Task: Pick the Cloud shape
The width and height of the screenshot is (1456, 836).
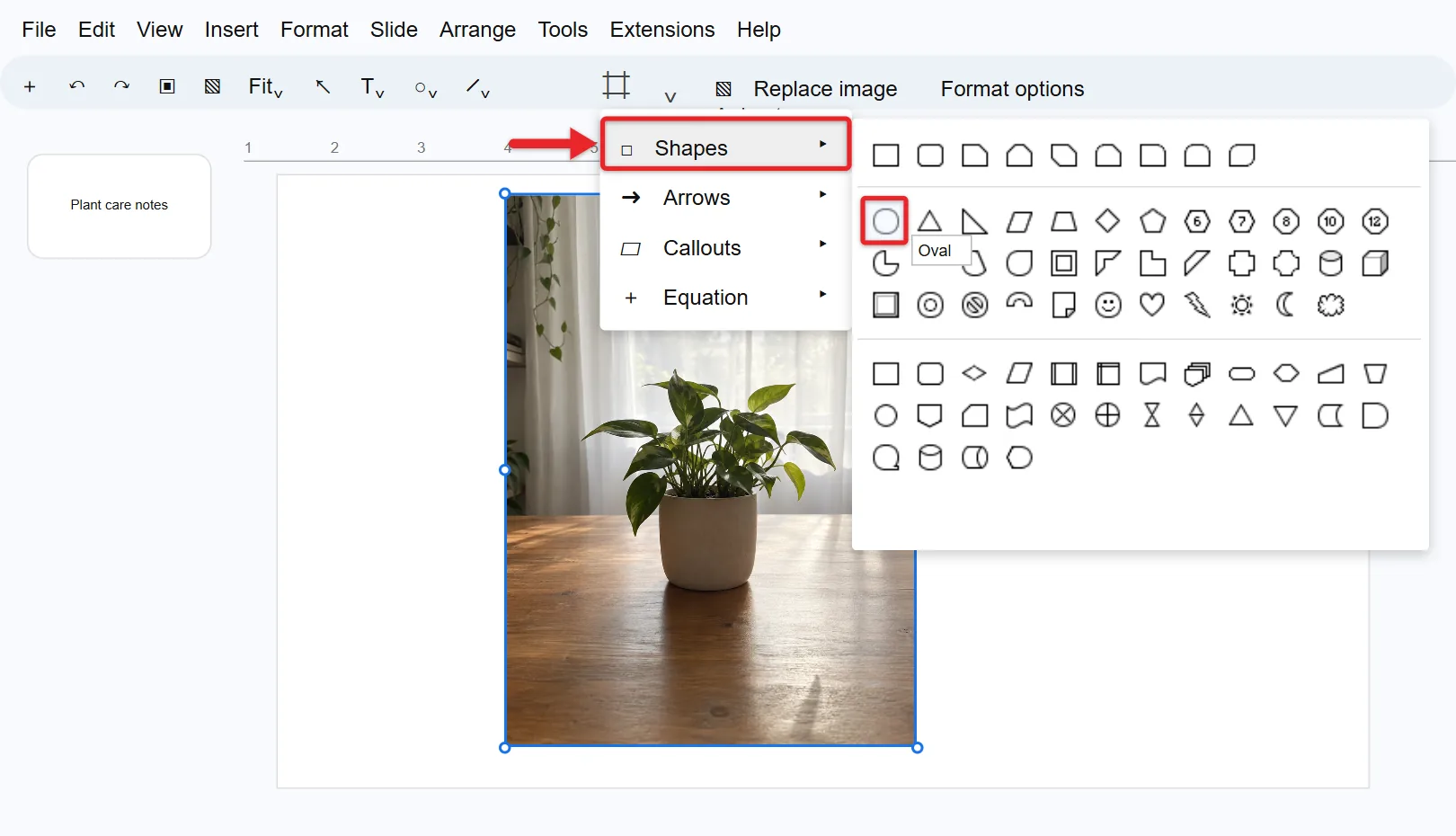Action: tap(1330, 305)
